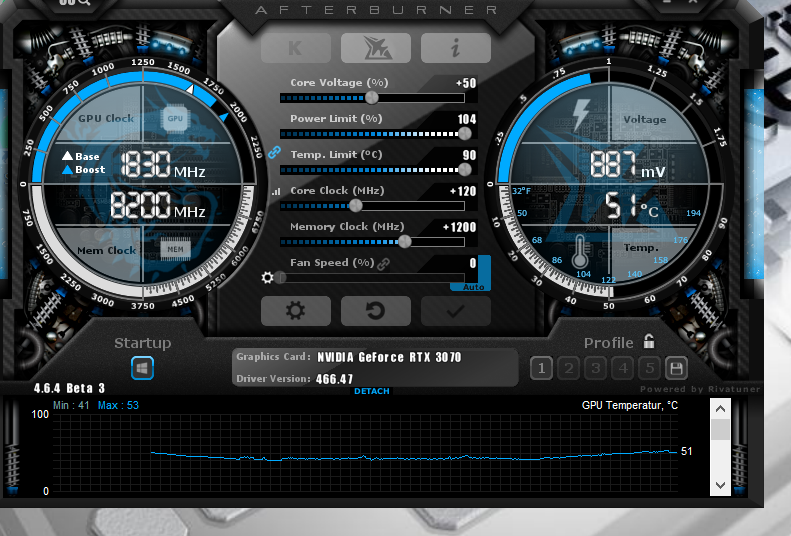The height and width of the screenshot is (536, 791).
Task: Click the 8200 MHz memory clock readout
Action: pyautogui.click(x=157, y=205)
